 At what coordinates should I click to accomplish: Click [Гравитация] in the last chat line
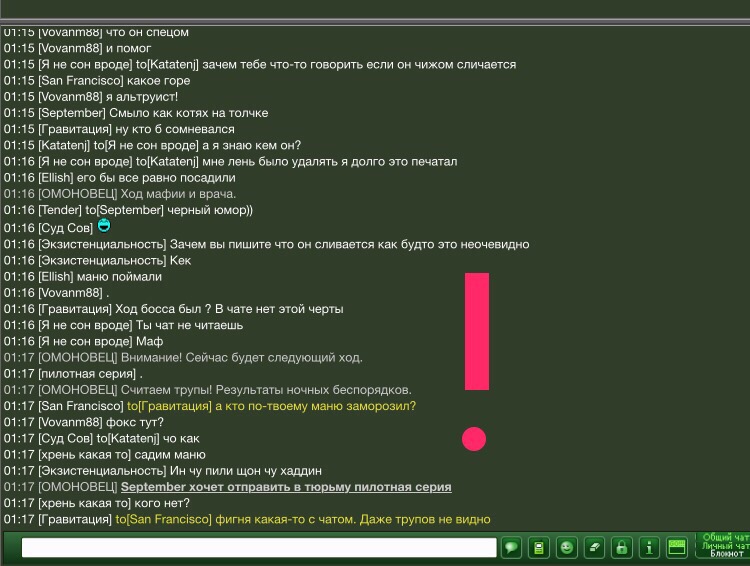(x=74, y=520)
